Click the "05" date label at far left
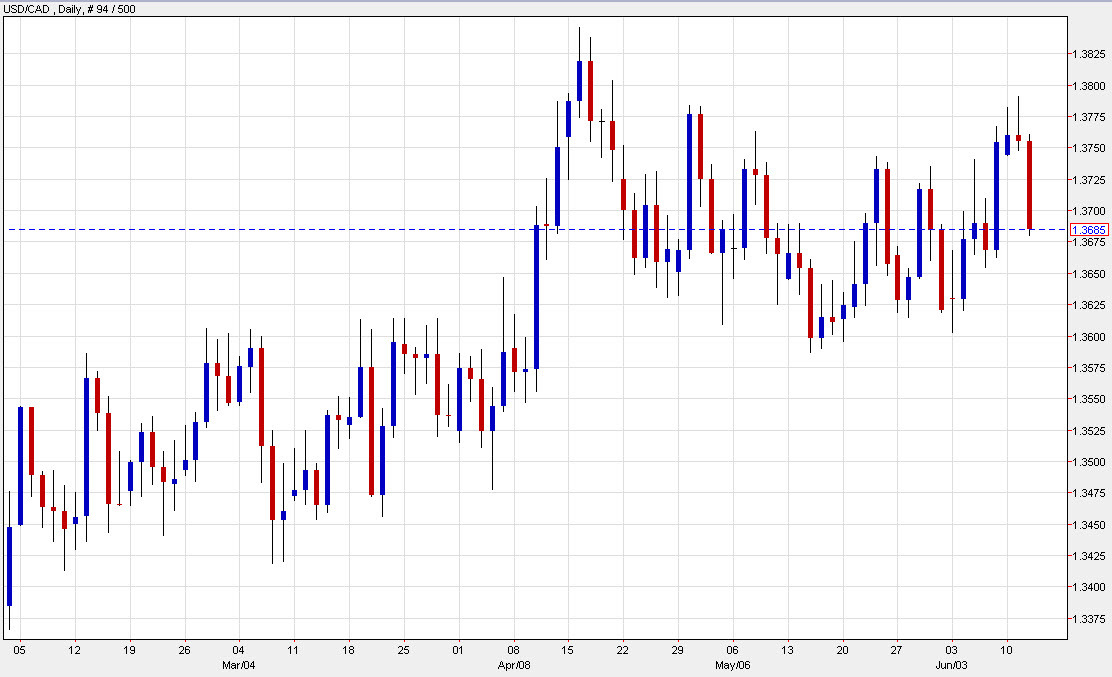The image size is (1112, 677). point(20,648)
